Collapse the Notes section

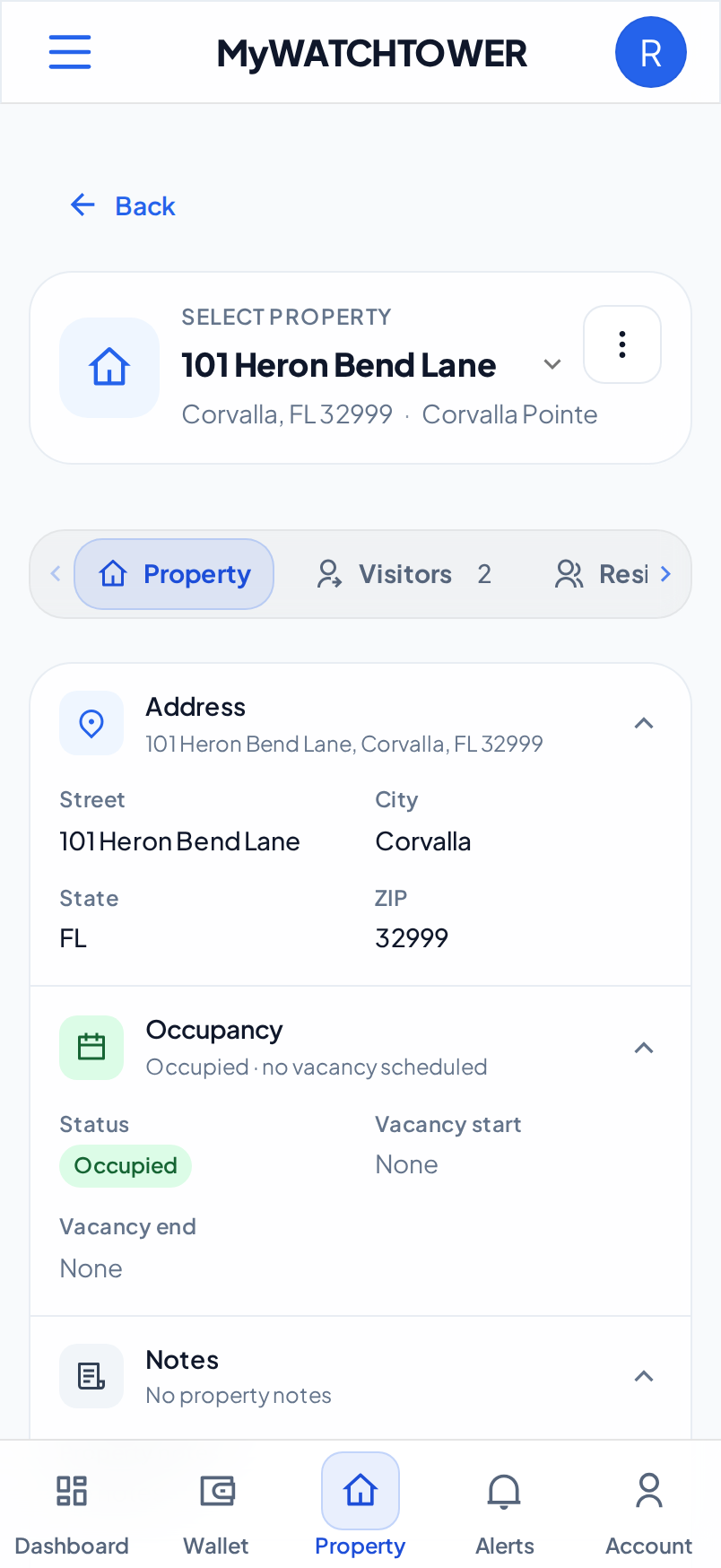644,1376
